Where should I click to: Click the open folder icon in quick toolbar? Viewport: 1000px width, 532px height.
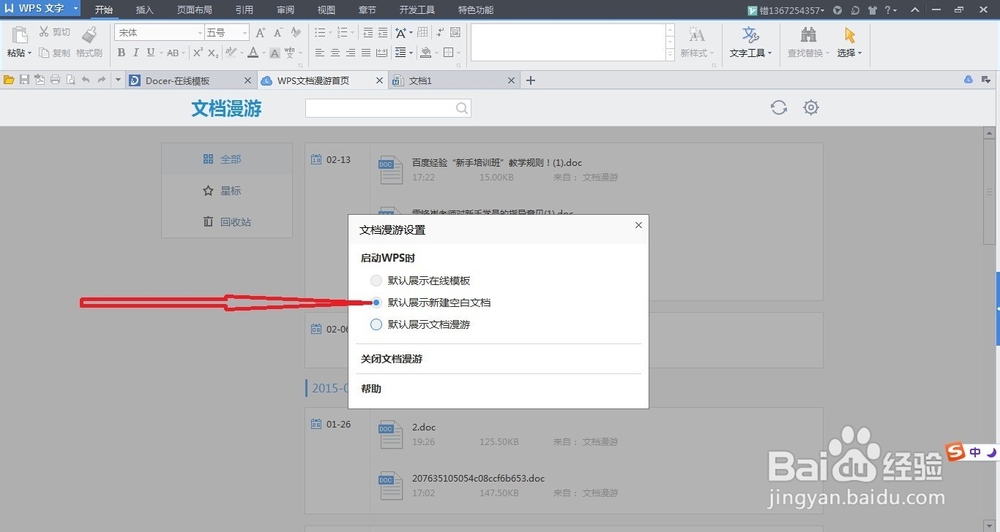[x=9, y=80]
